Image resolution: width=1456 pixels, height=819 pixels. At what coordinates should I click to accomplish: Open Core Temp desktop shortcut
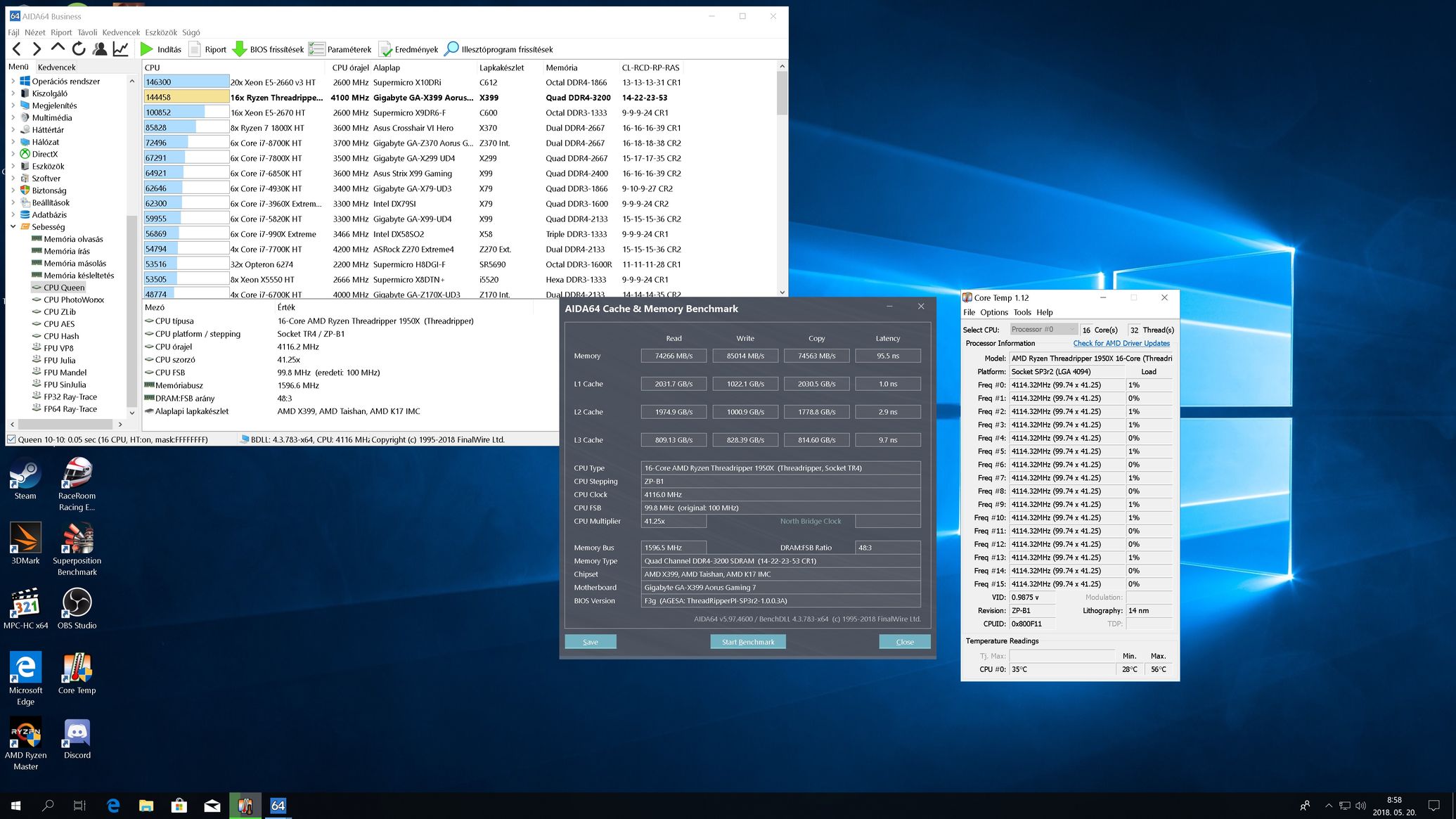77,673
